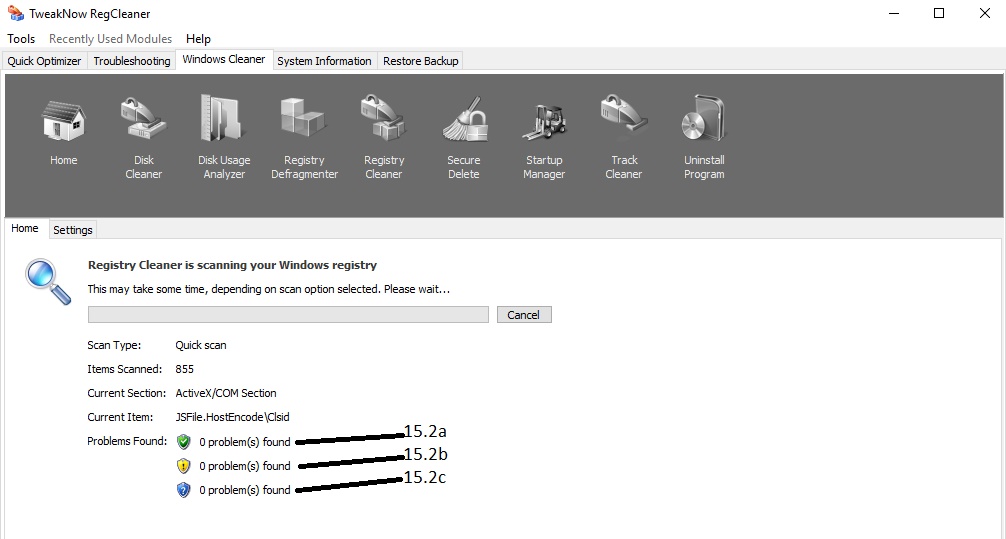Click the yellow shield warning icon

pos(183,466)
